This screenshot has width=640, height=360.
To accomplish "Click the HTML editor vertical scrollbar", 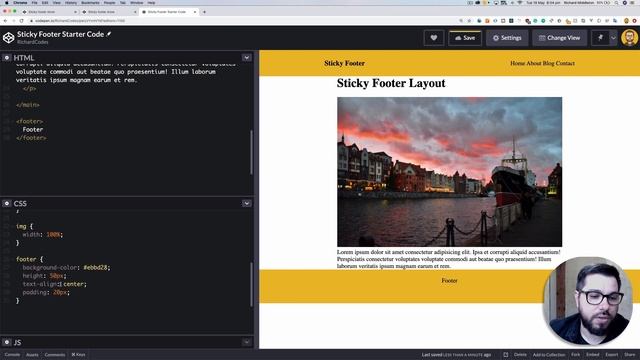I will (251, 152).
